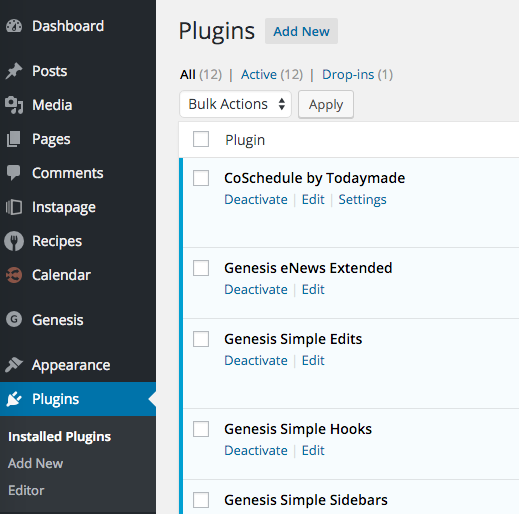The width and height of the screenshot is (519, 514).
Task: Check the Genesis Simple Sidebars checkbox
Action: [201, 500]
